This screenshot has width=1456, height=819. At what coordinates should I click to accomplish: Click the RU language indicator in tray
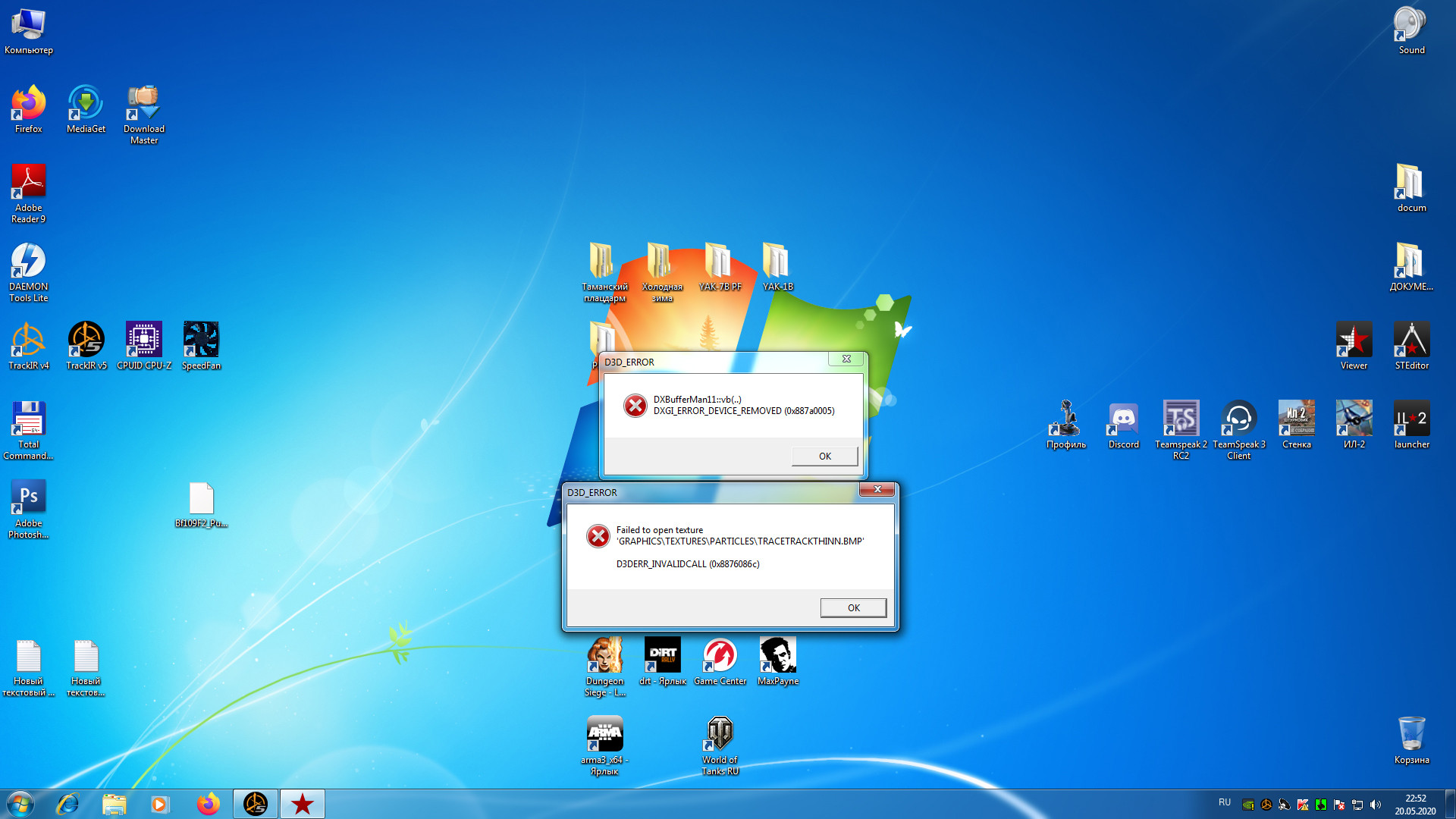tap(1225, 802)
